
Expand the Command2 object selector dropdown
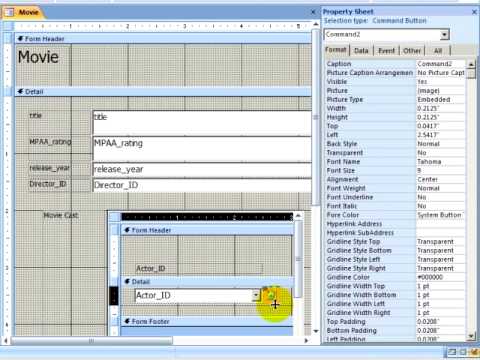click(444, 35)
